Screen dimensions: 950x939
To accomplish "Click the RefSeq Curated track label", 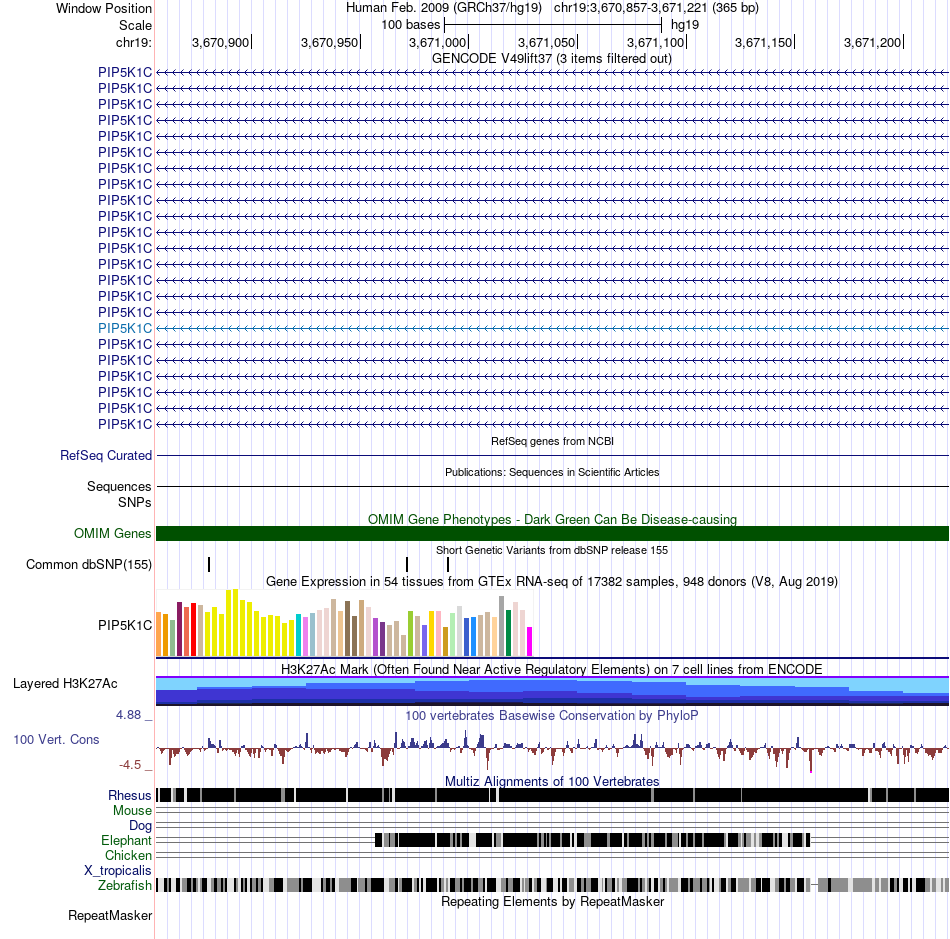I will point(105,456).
